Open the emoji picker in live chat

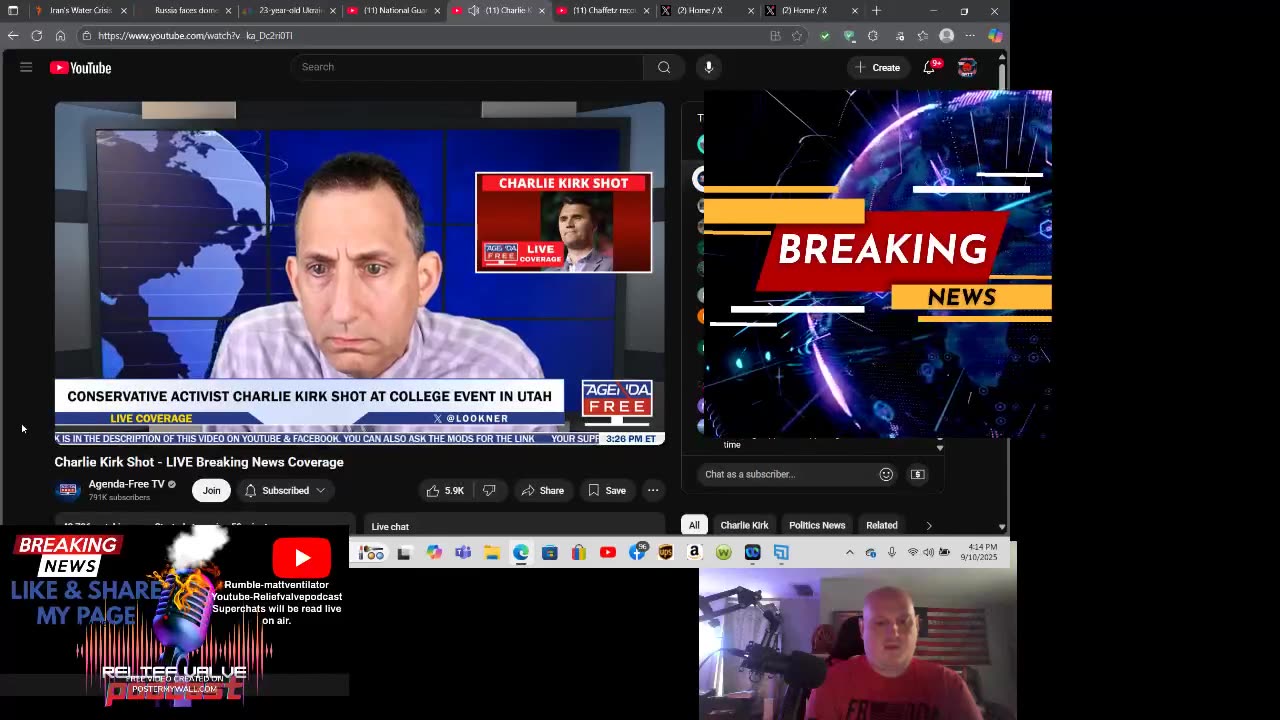(886, 474)
